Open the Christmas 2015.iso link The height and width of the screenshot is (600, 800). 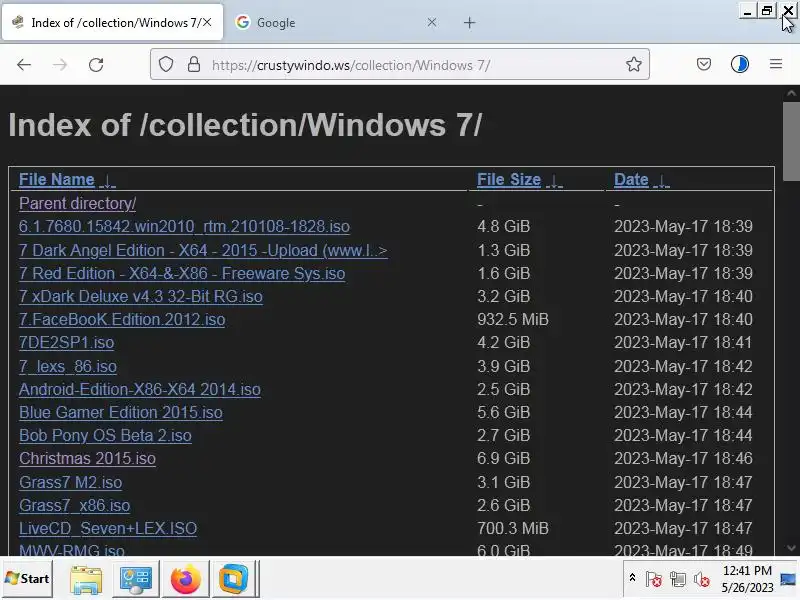pyautogui.click(x=87, y=458)
